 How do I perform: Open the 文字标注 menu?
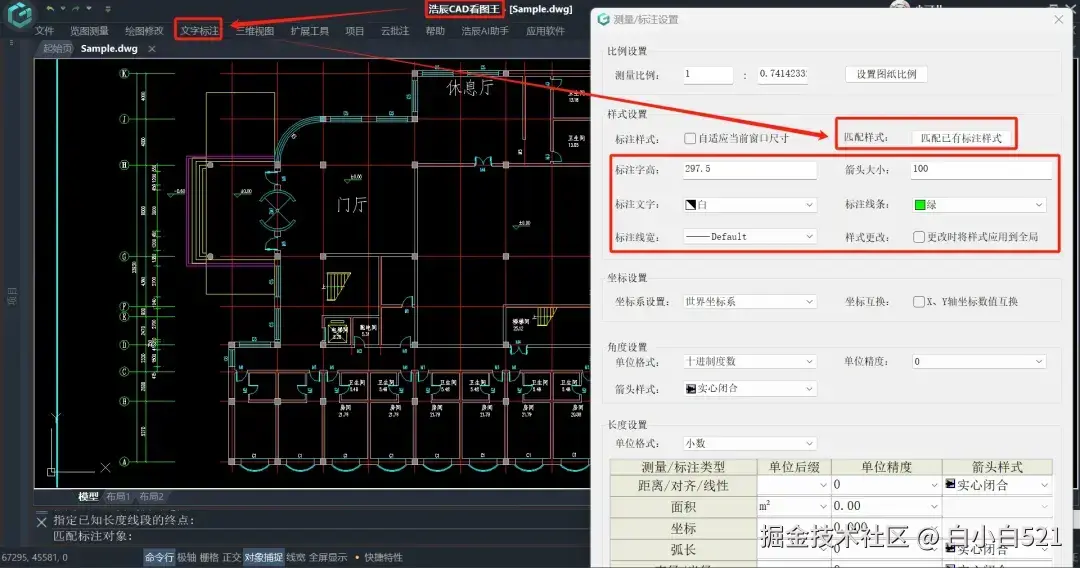click(199, 30)
